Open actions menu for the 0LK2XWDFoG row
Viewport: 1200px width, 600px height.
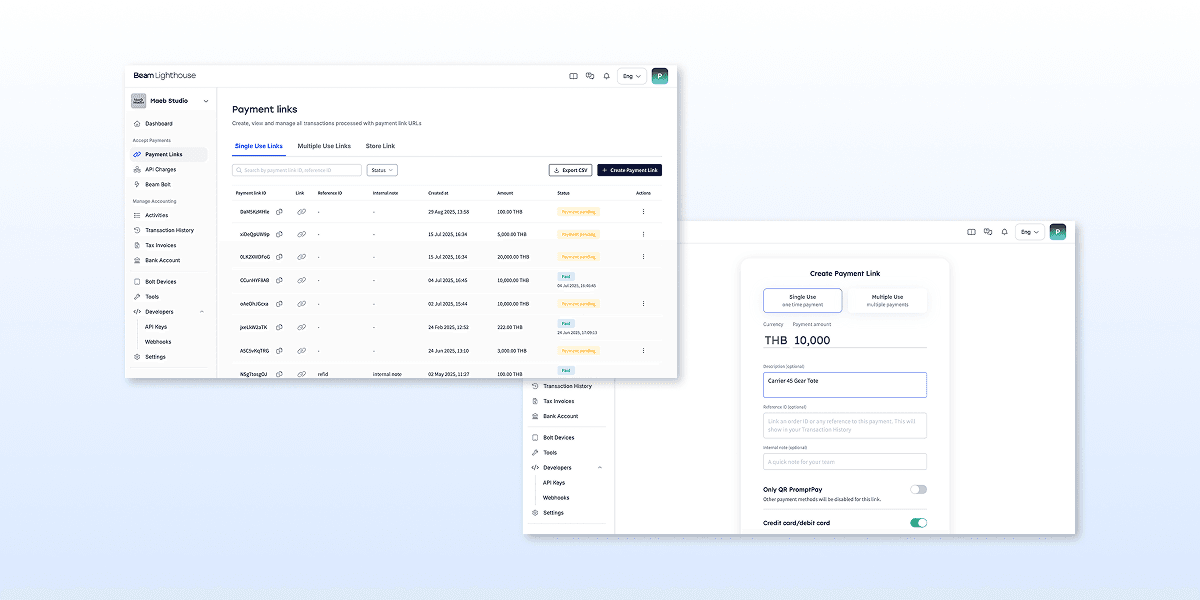pyautogui.click(x=643, y=257)
